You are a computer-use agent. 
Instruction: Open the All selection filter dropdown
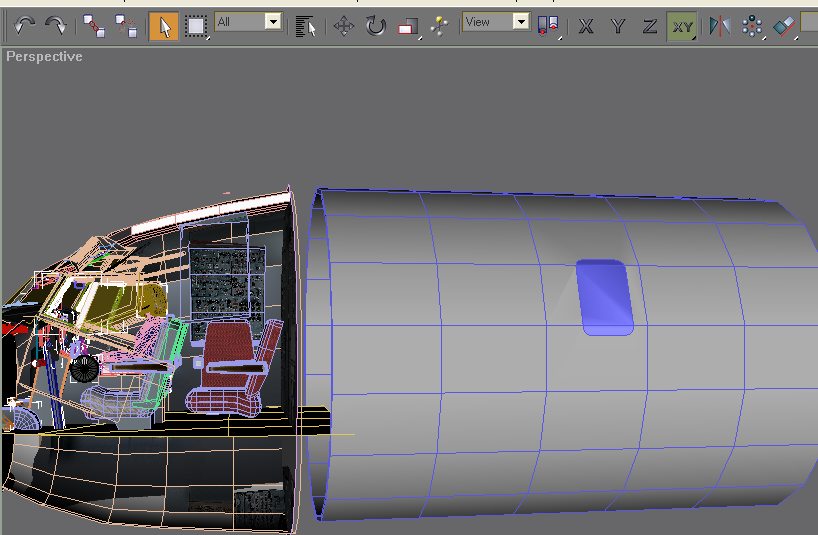click(273, 21)
